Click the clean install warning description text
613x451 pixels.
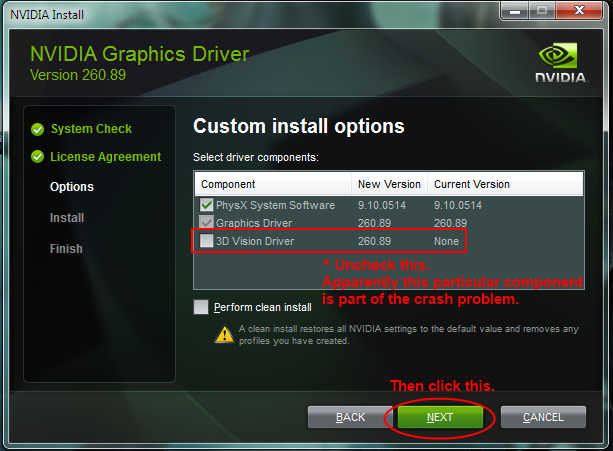pyautogui.click(x=409, y=335)
